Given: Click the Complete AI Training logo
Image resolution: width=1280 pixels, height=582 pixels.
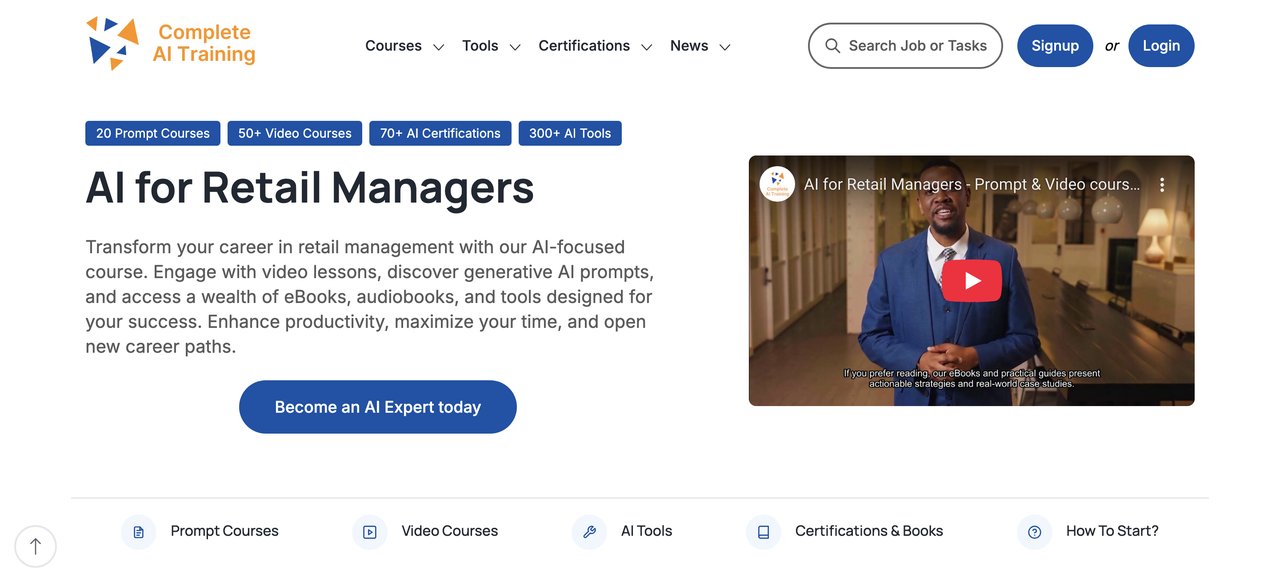Looking at the screenshot, I should point(171,44).
